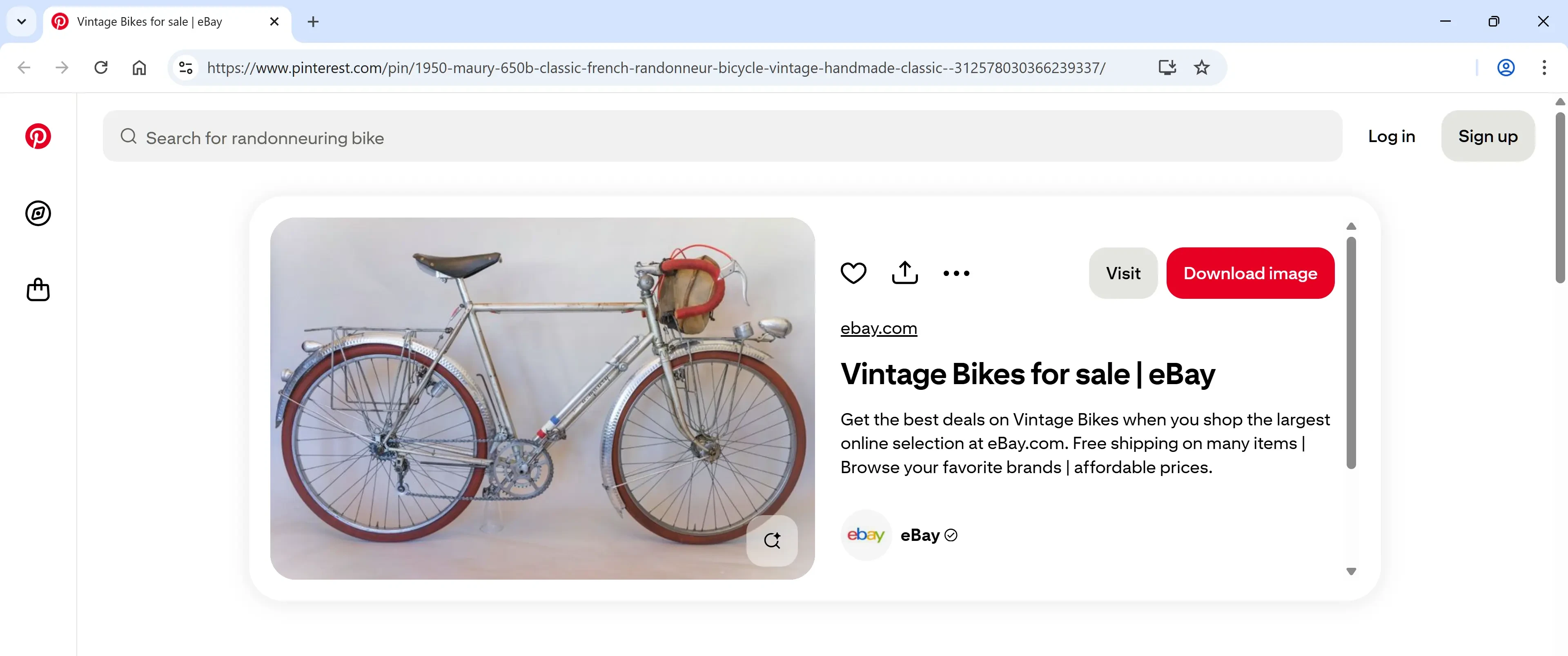Screen dimensions: 1568x656
Task: Share the pin using the share icon
Action: coord(904,273)
